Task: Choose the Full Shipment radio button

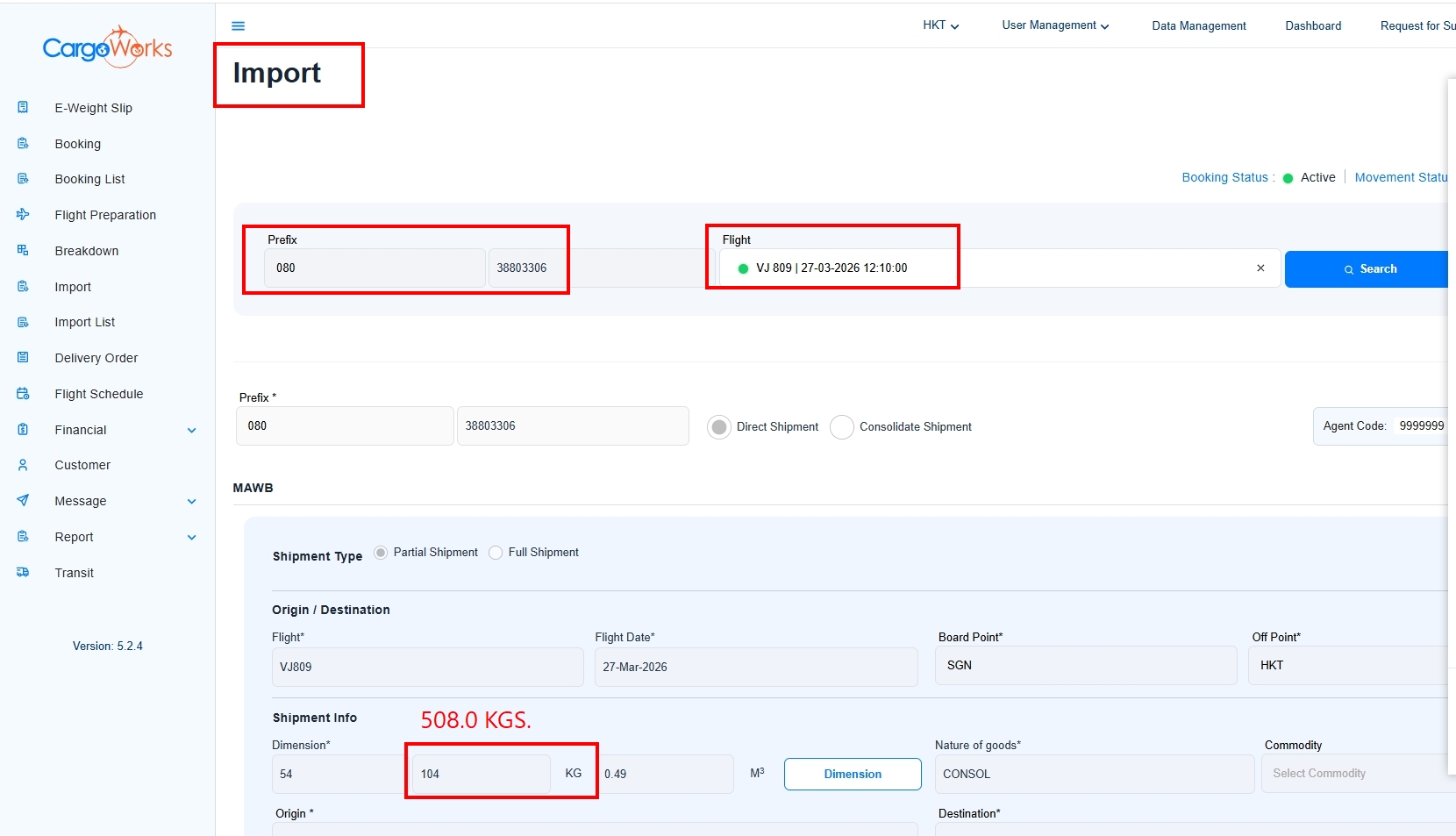Action: point(496,553)
